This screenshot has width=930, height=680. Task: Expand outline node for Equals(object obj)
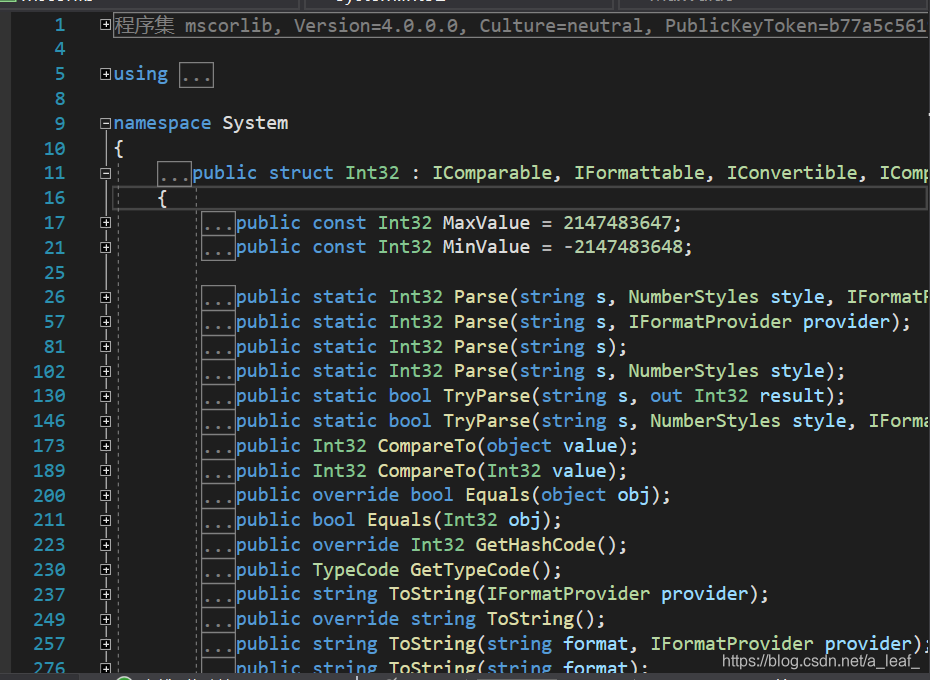tap(106, 495)
